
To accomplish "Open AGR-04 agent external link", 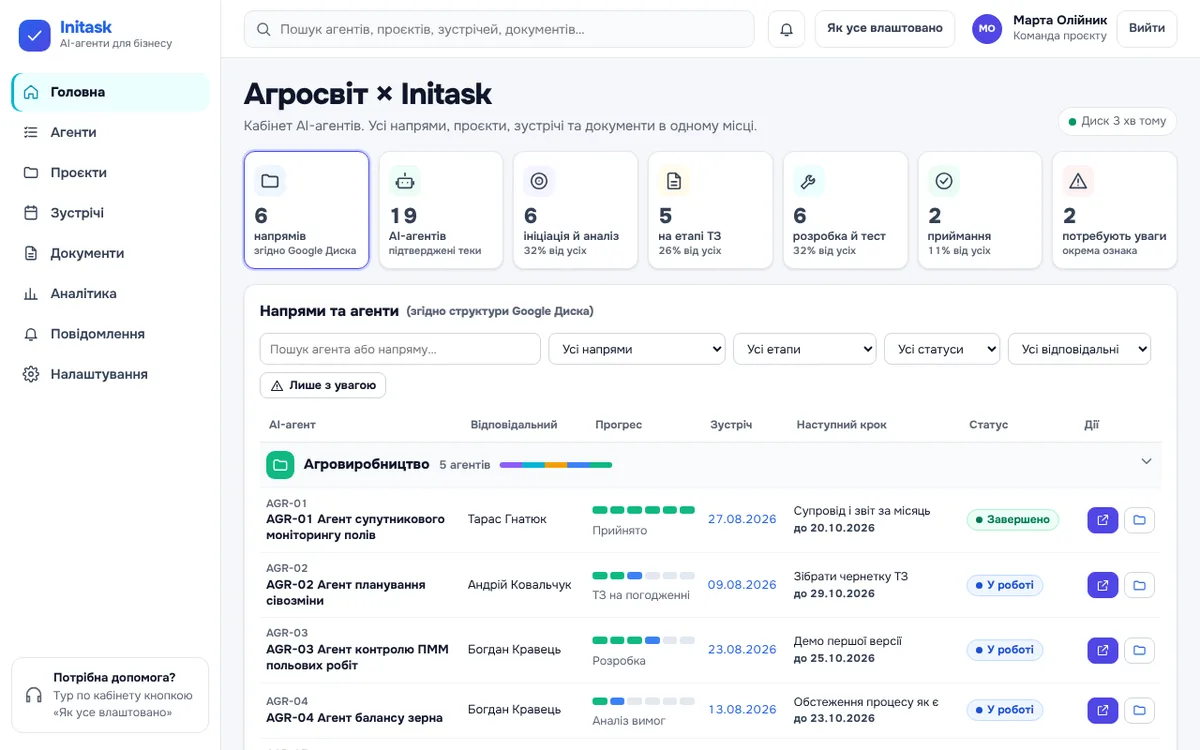I will [x=1103, y=710].
